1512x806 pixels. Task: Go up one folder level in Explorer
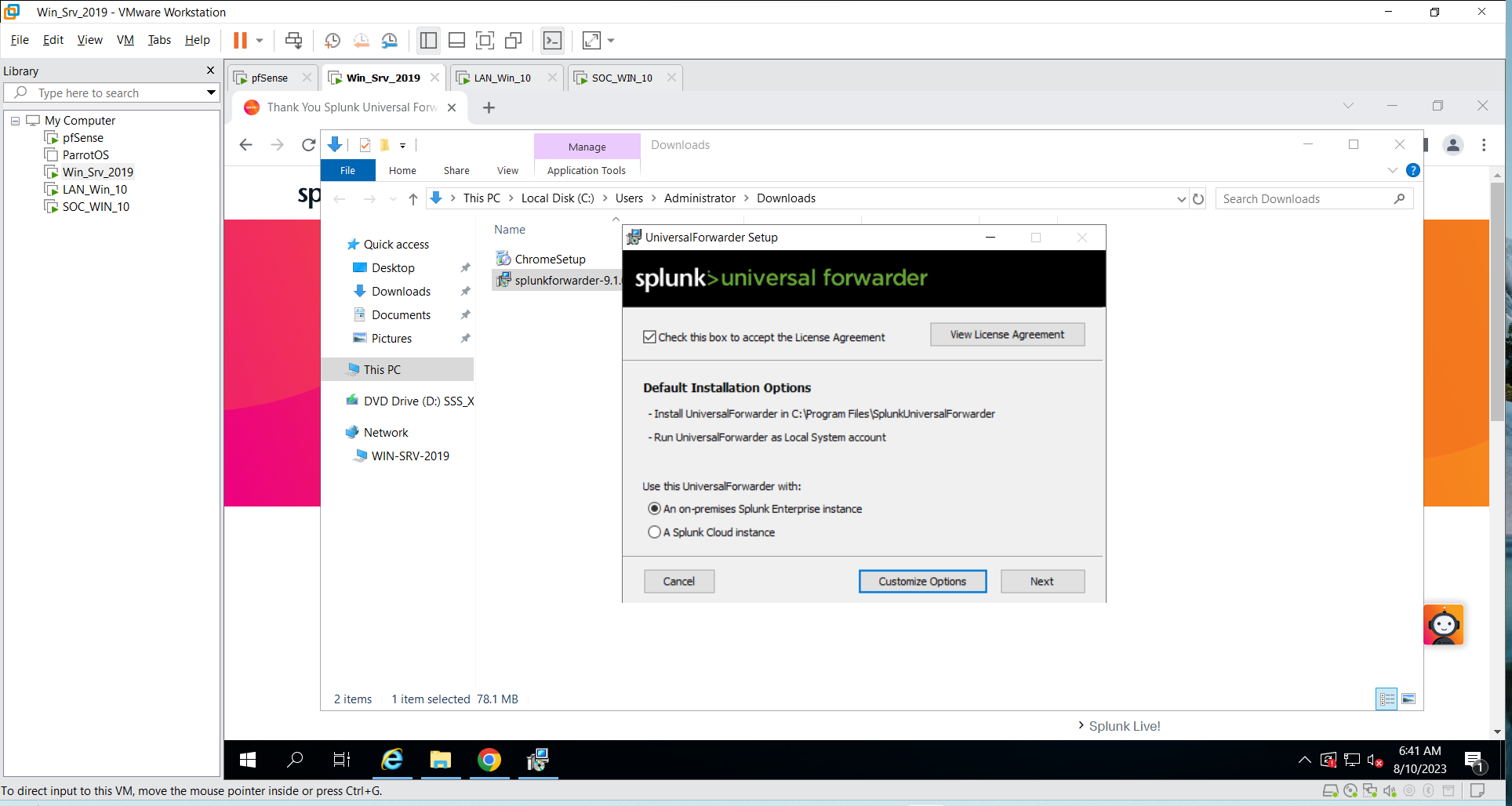point(413,199)
